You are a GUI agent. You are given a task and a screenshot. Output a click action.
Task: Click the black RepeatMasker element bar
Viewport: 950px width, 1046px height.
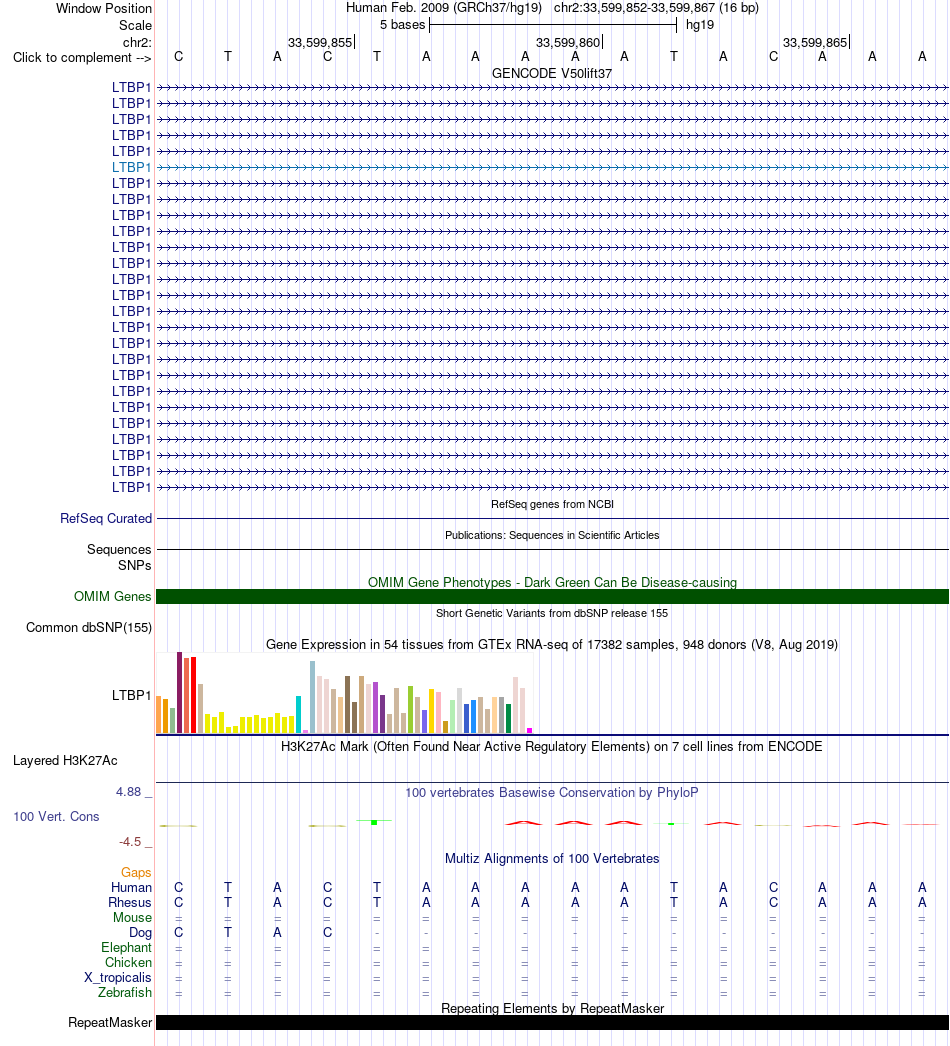pyautogui.click(x=552, y=1023)
